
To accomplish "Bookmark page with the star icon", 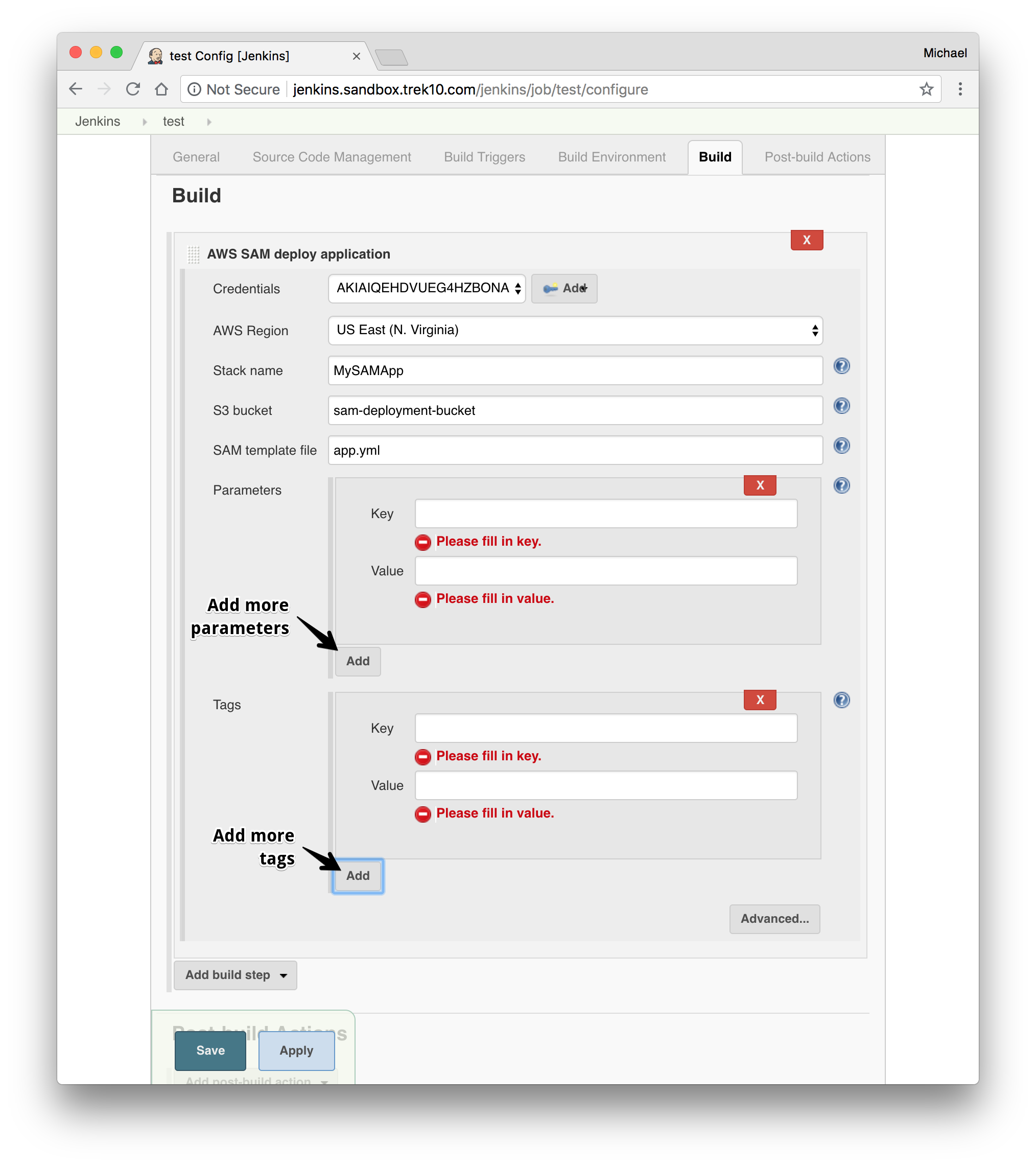I will click(x=926, y=89).
